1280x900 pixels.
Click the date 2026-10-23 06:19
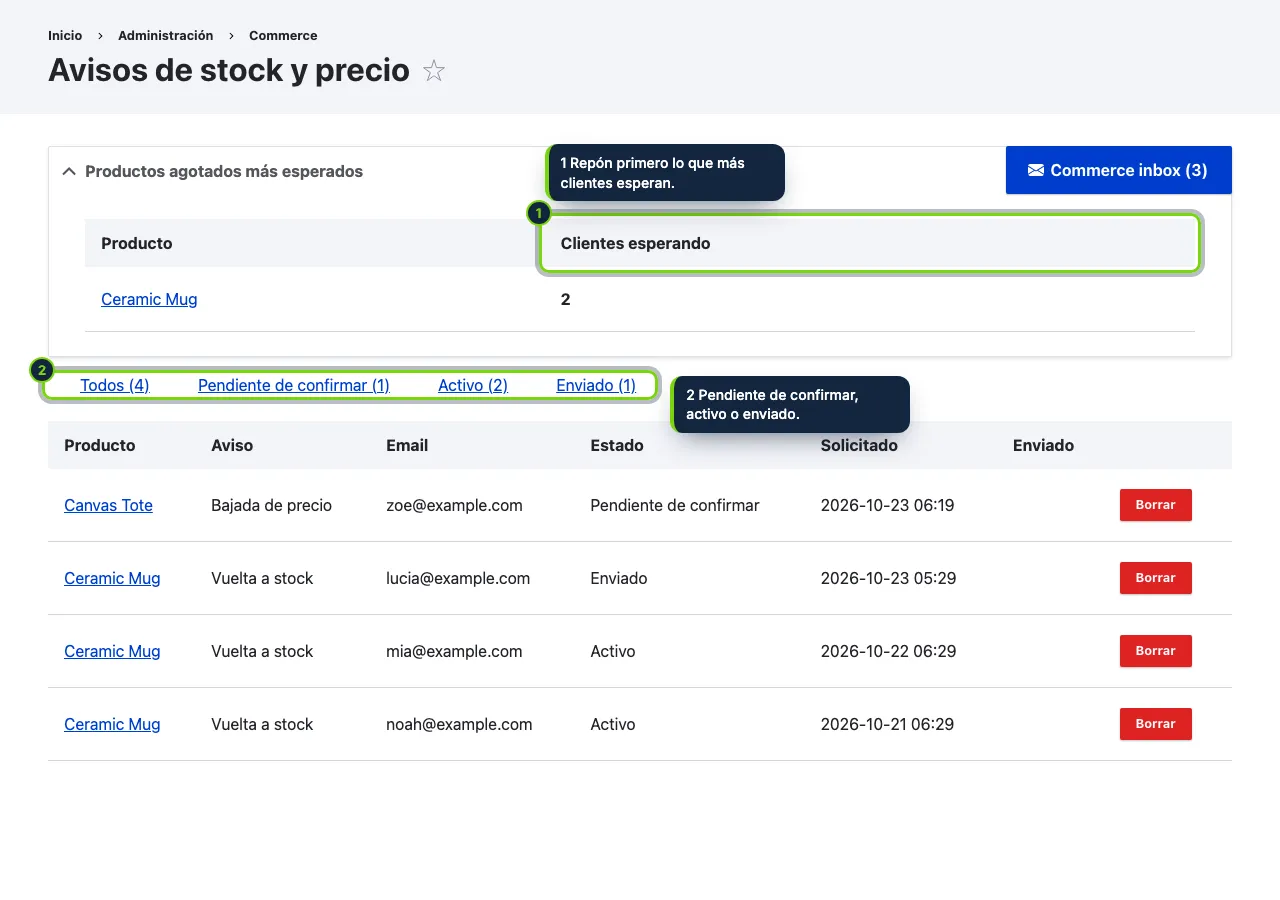(x=887, y=505)
